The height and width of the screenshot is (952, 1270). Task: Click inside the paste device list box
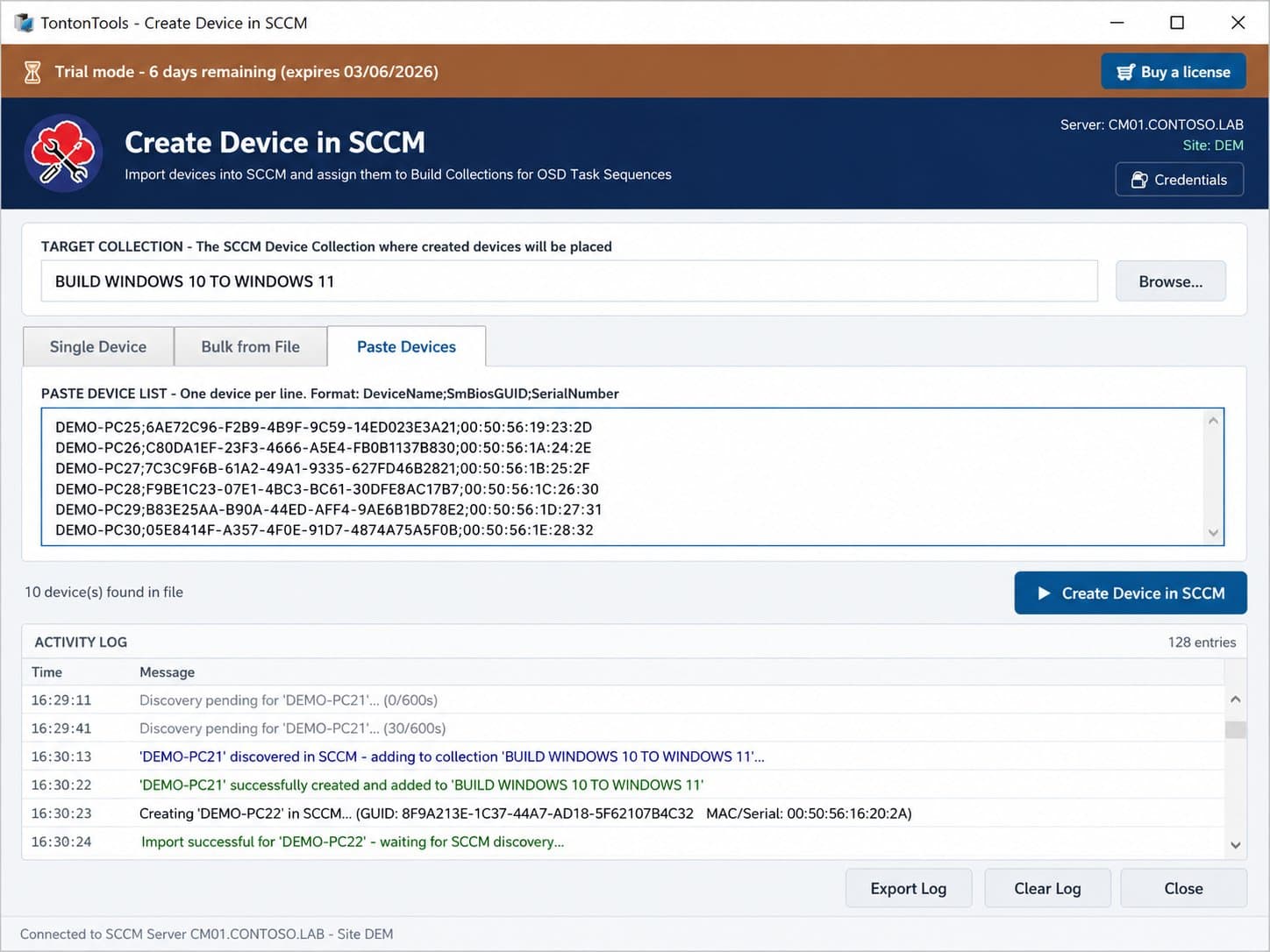pos(631,477)
